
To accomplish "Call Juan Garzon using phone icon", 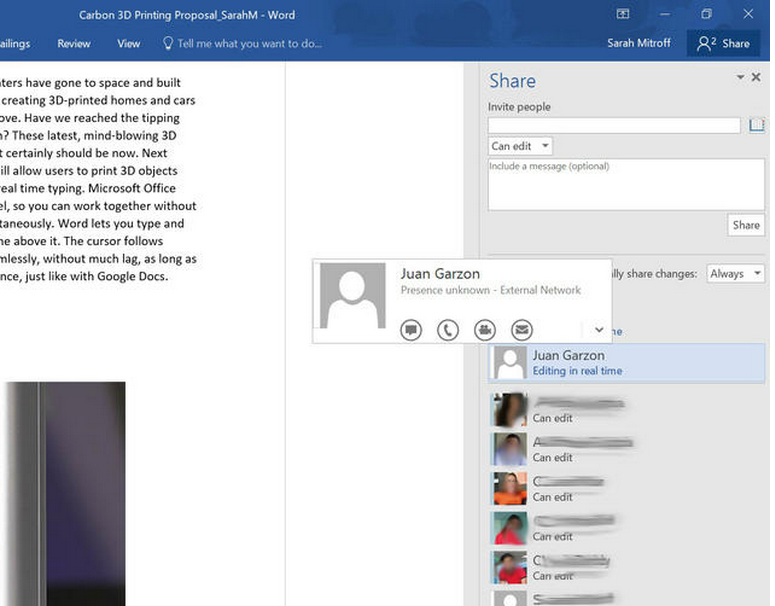I will tap(448, 330).
